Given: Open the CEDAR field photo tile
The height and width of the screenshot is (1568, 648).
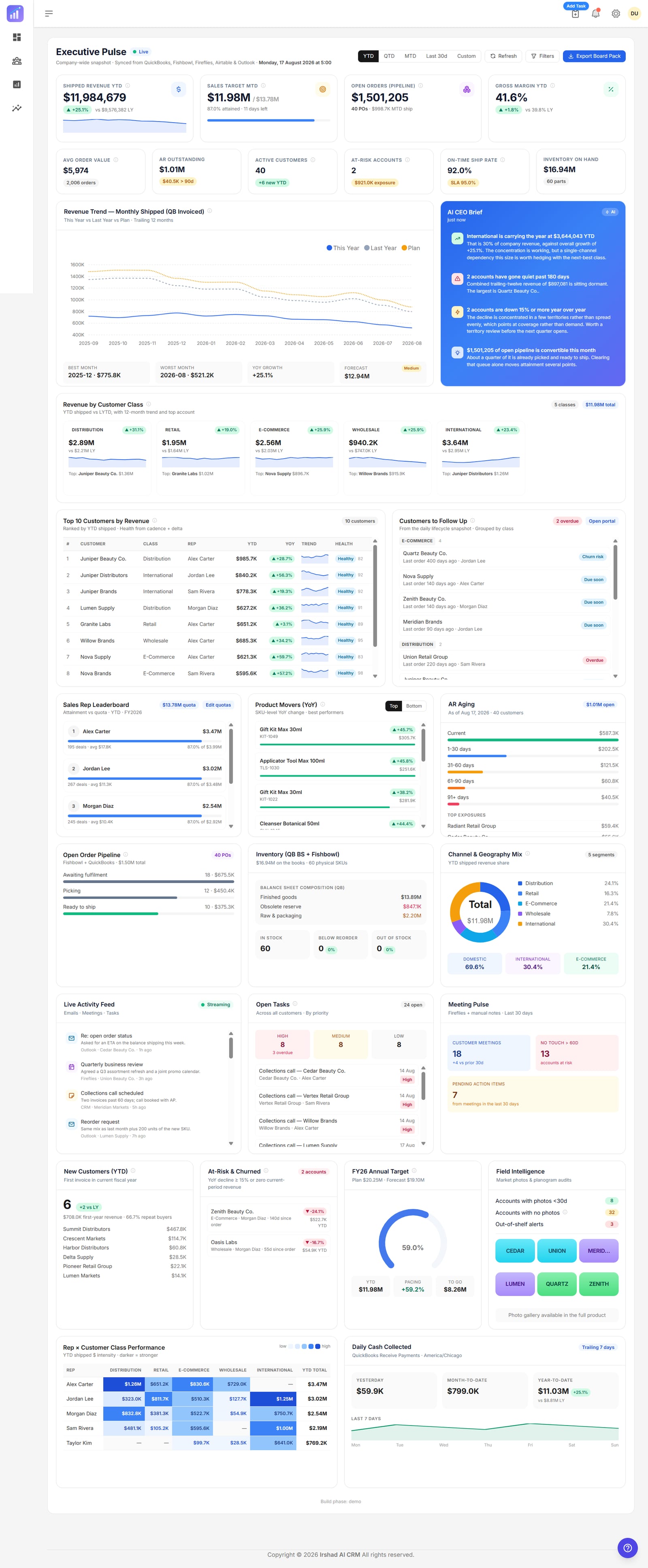Looking at the screenshot, I should click(515, 1251).
